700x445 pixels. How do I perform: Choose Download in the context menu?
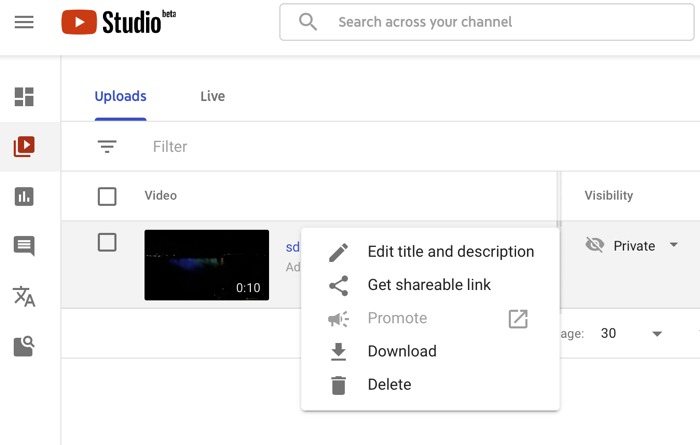430,352
